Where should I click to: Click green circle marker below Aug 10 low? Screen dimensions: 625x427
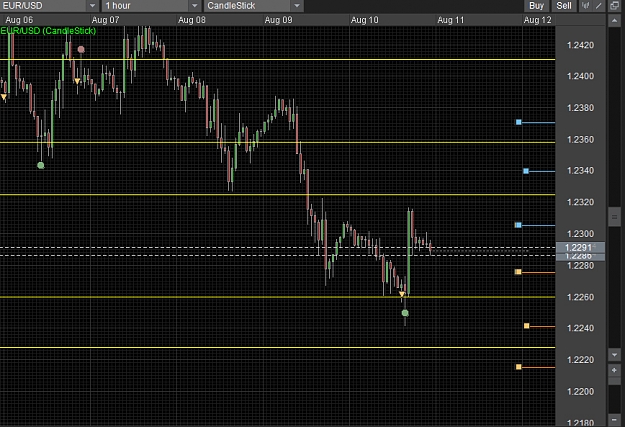click(405, 313)
